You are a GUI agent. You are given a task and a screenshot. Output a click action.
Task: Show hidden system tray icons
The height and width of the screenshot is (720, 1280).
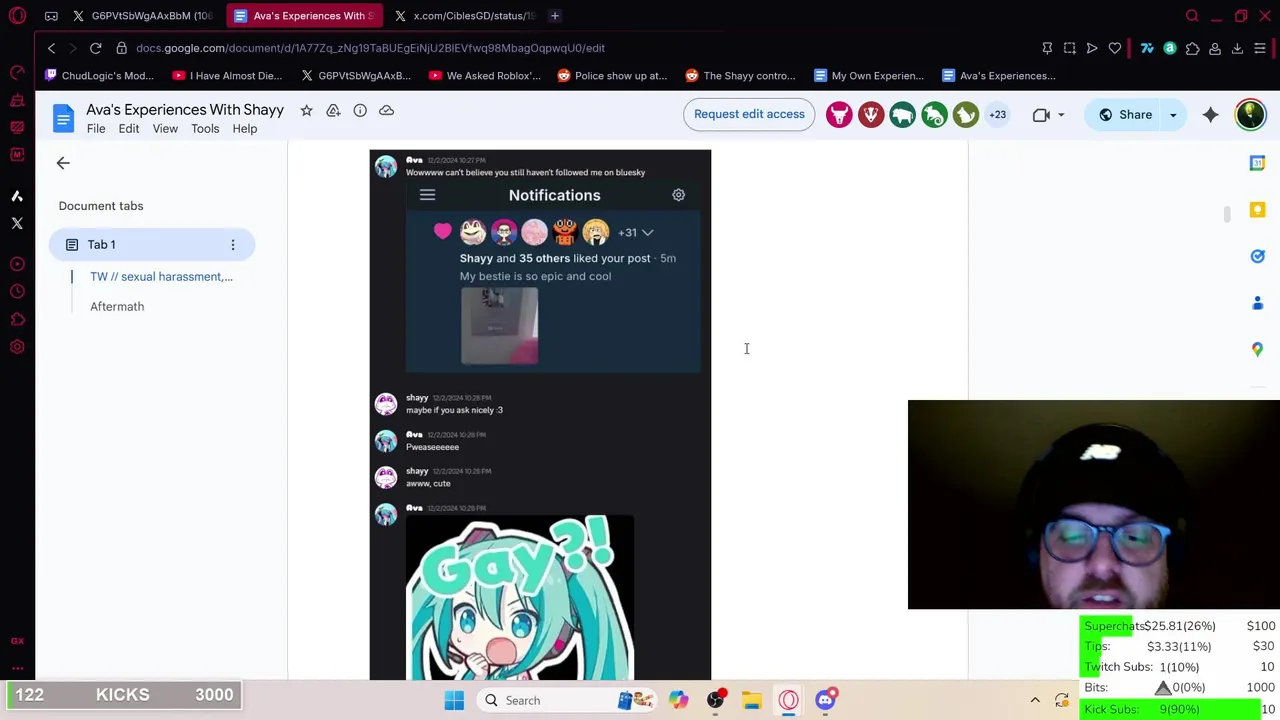click(1035, 701)
